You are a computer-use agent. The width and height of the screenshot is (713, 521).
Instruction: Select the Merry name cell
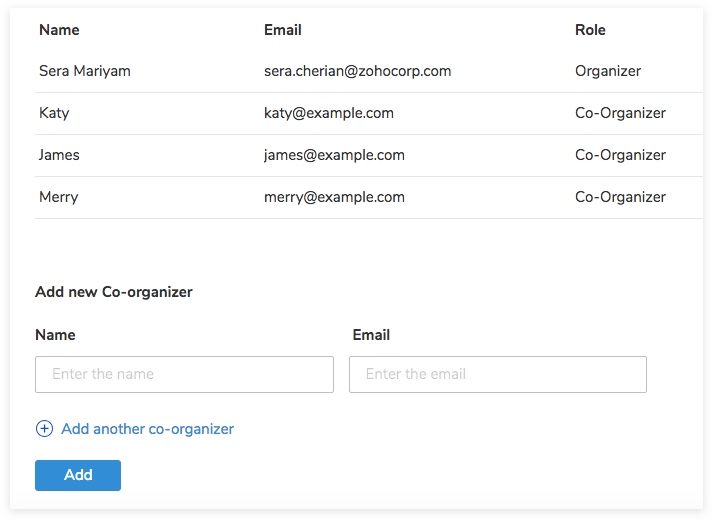[58, 197]
